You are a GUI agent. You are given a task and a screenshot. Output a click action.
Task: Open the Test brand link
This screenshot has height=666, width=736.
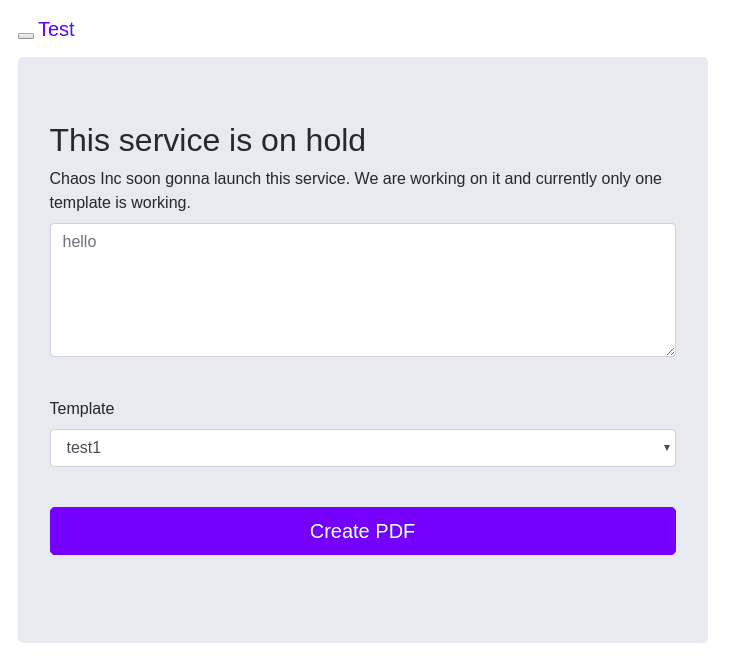pos(56,30)
